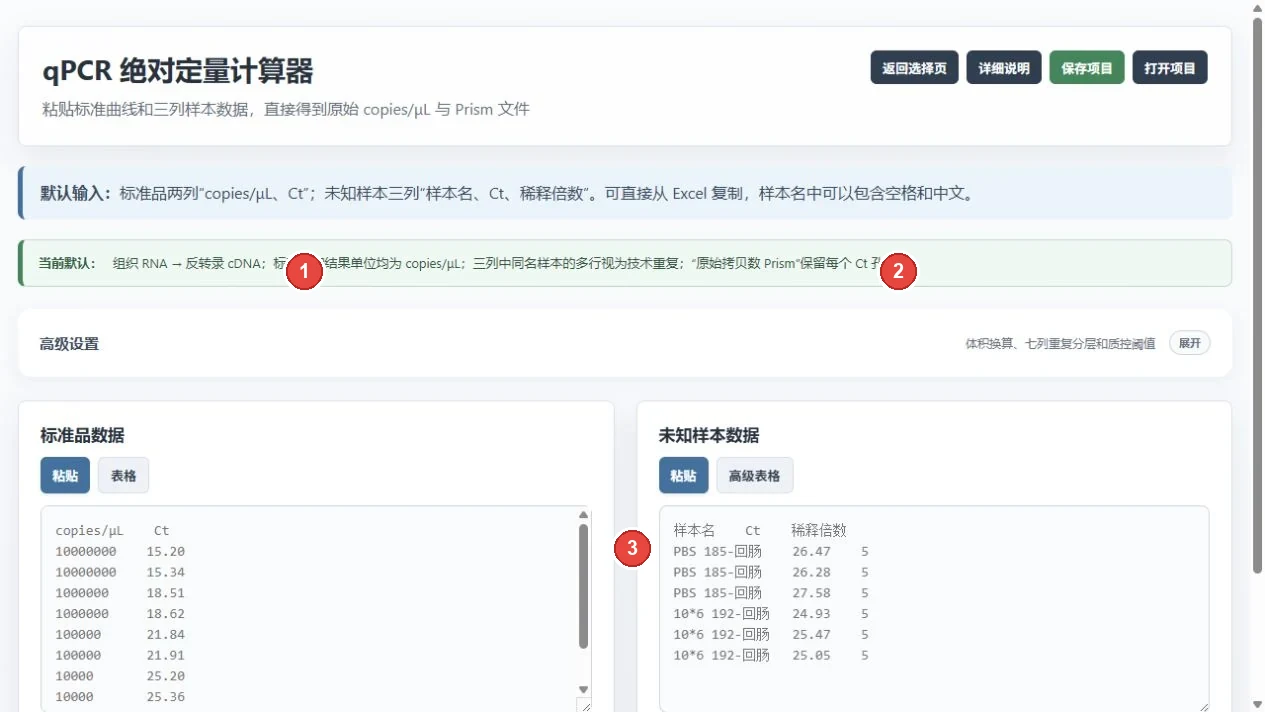The height and width of the screenshot is (712, 1265).
Task: Click the PBS 185-回肠 row with 26.47
Action: [x=771, y=551]
